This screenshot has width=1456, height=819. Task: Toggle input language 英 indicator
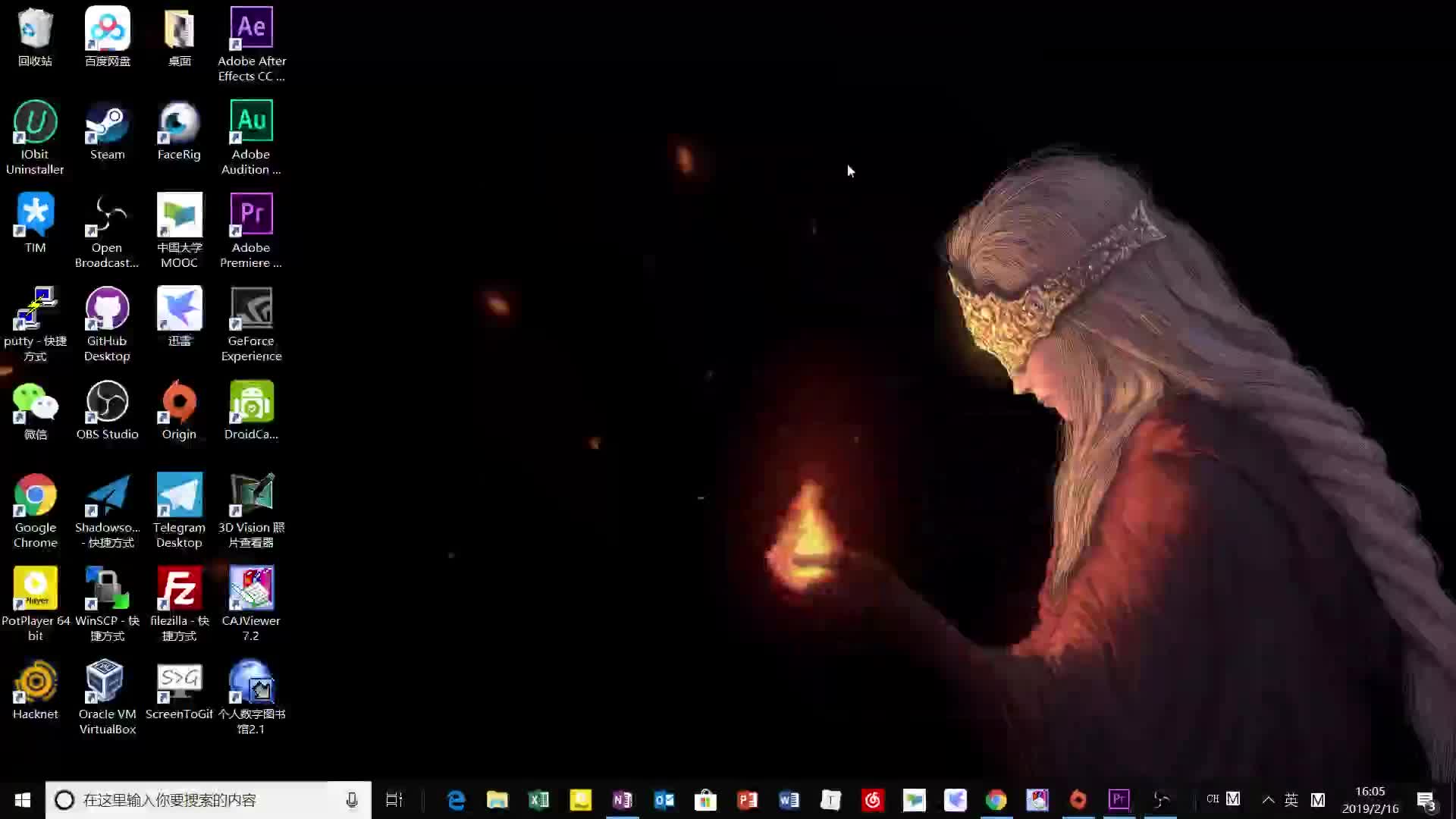coord(1291,799)
